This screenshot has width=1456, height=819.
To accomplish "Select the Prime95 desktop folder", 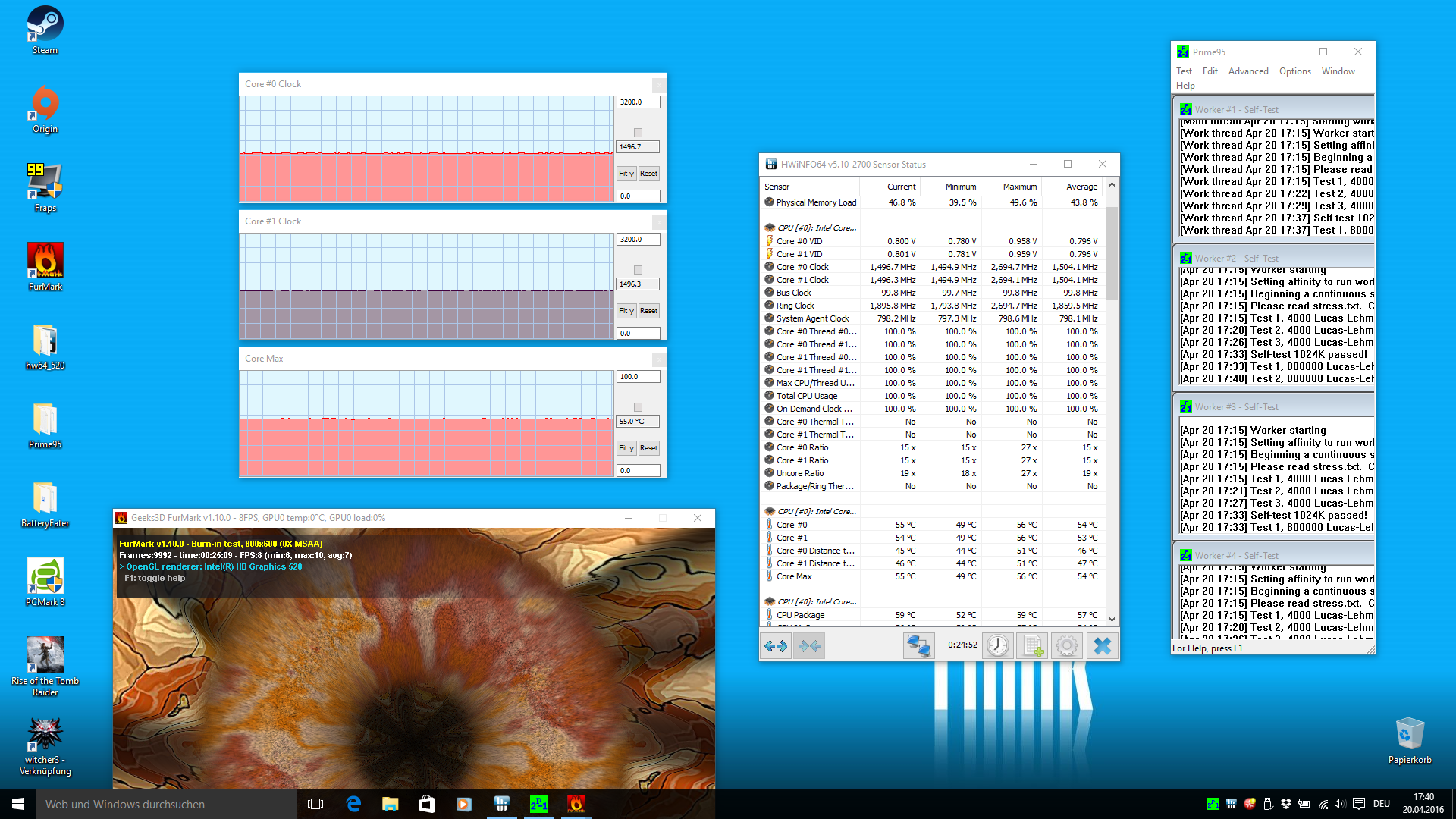I will [45, 425].
